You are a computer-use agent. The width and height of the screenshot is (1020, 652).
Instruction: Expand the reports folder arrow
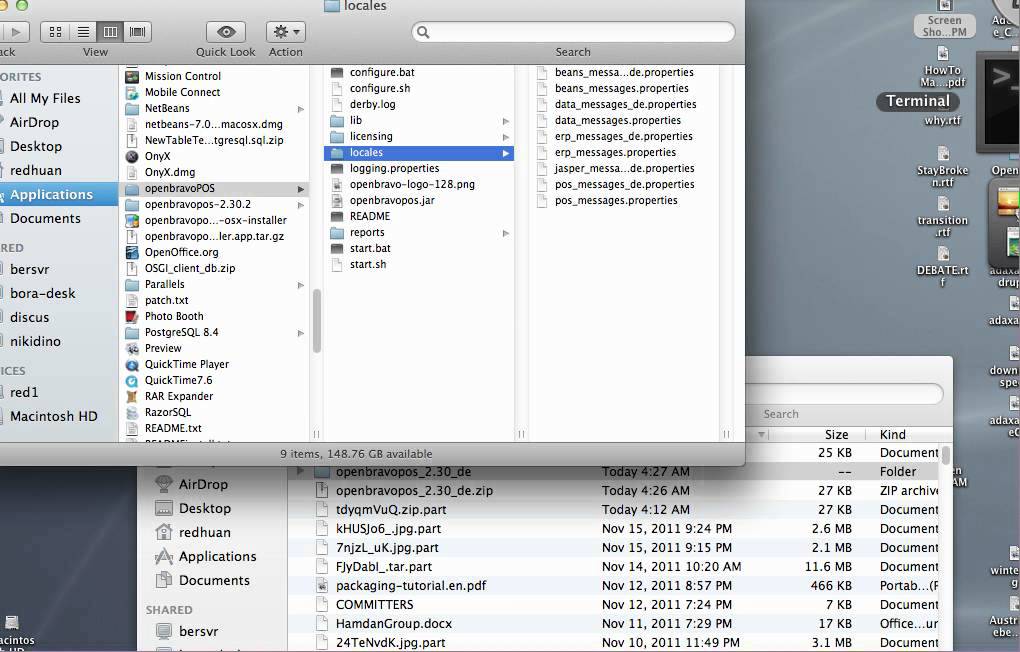tap(505, 233)
